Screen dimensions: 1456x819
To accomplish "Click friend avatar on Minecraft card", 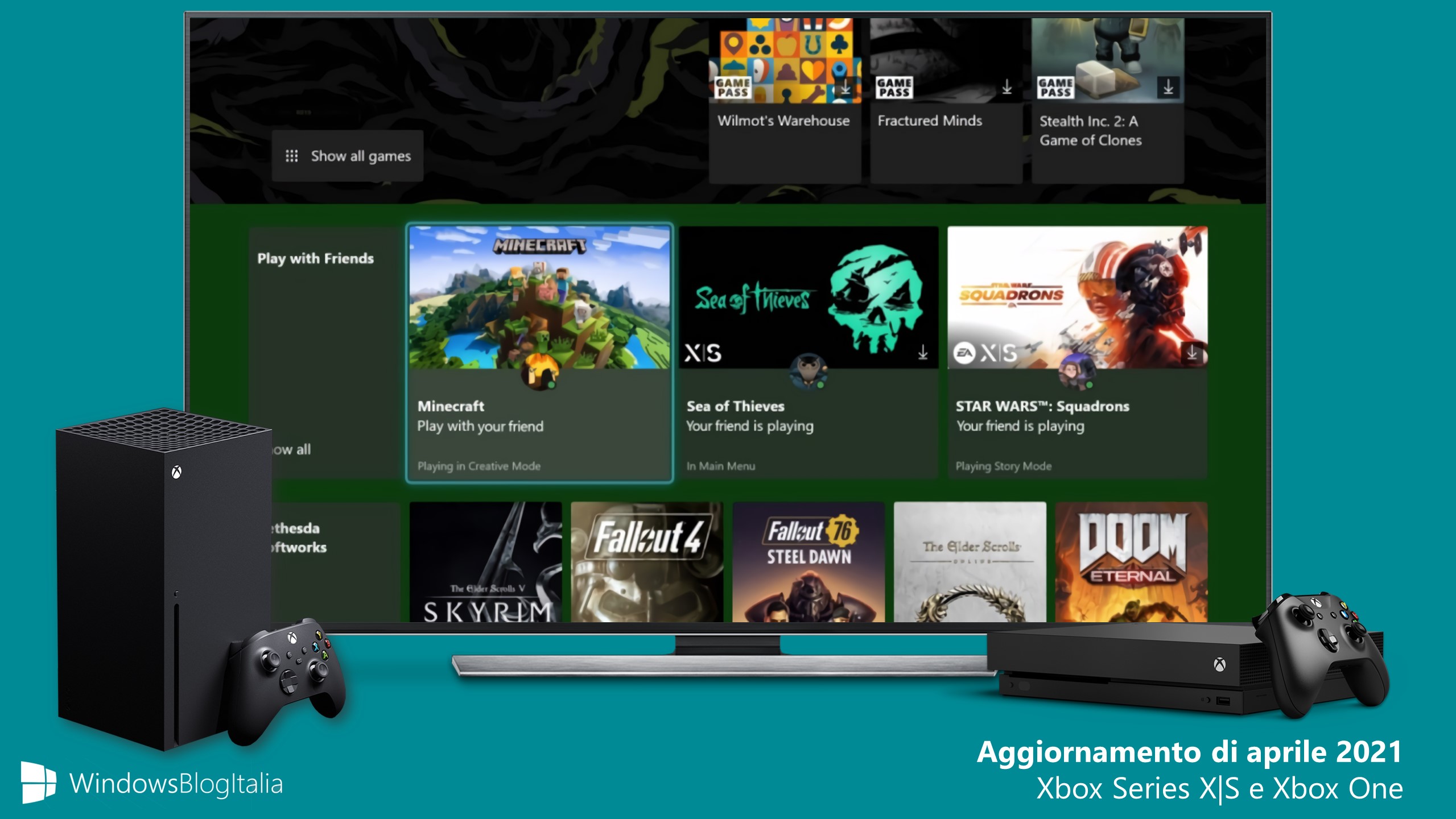I will (x=539, y=372).
